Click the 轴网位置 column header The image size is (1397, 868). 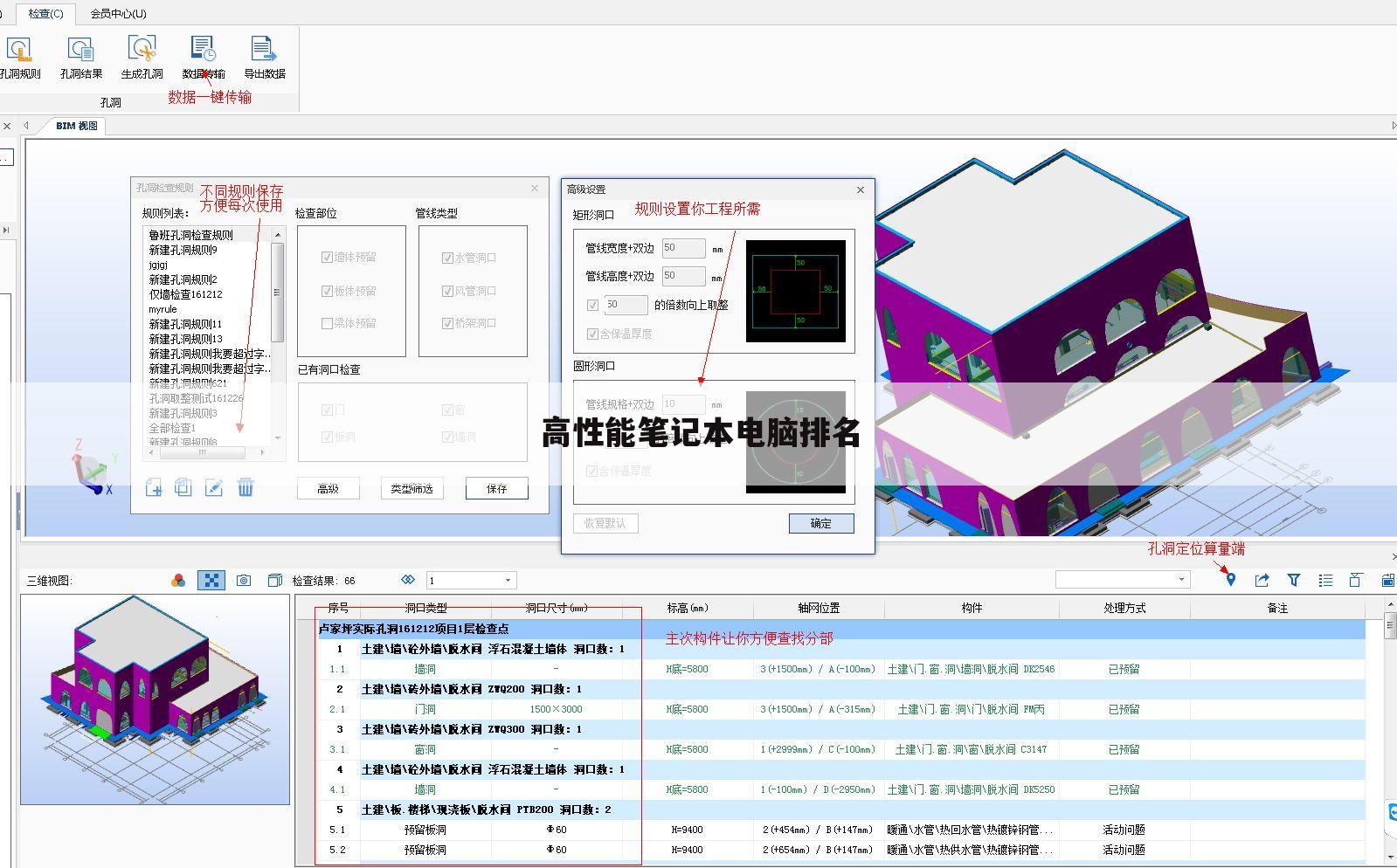click(x=819, y=608)
